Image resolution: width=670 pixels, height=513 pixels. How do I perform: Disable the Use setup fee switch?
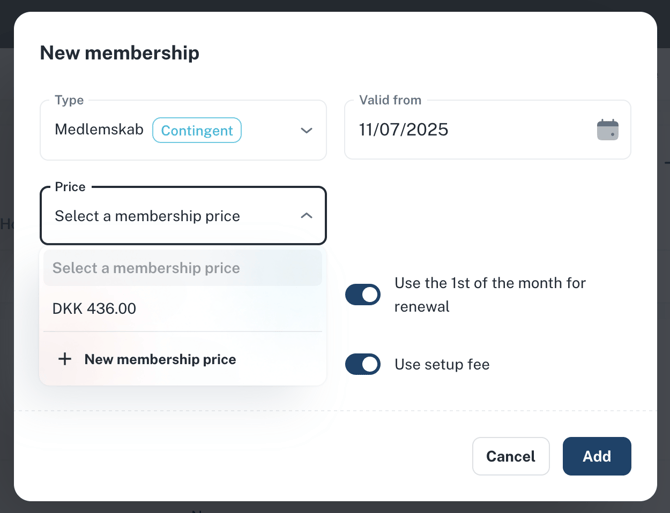[x=363, y=364]
